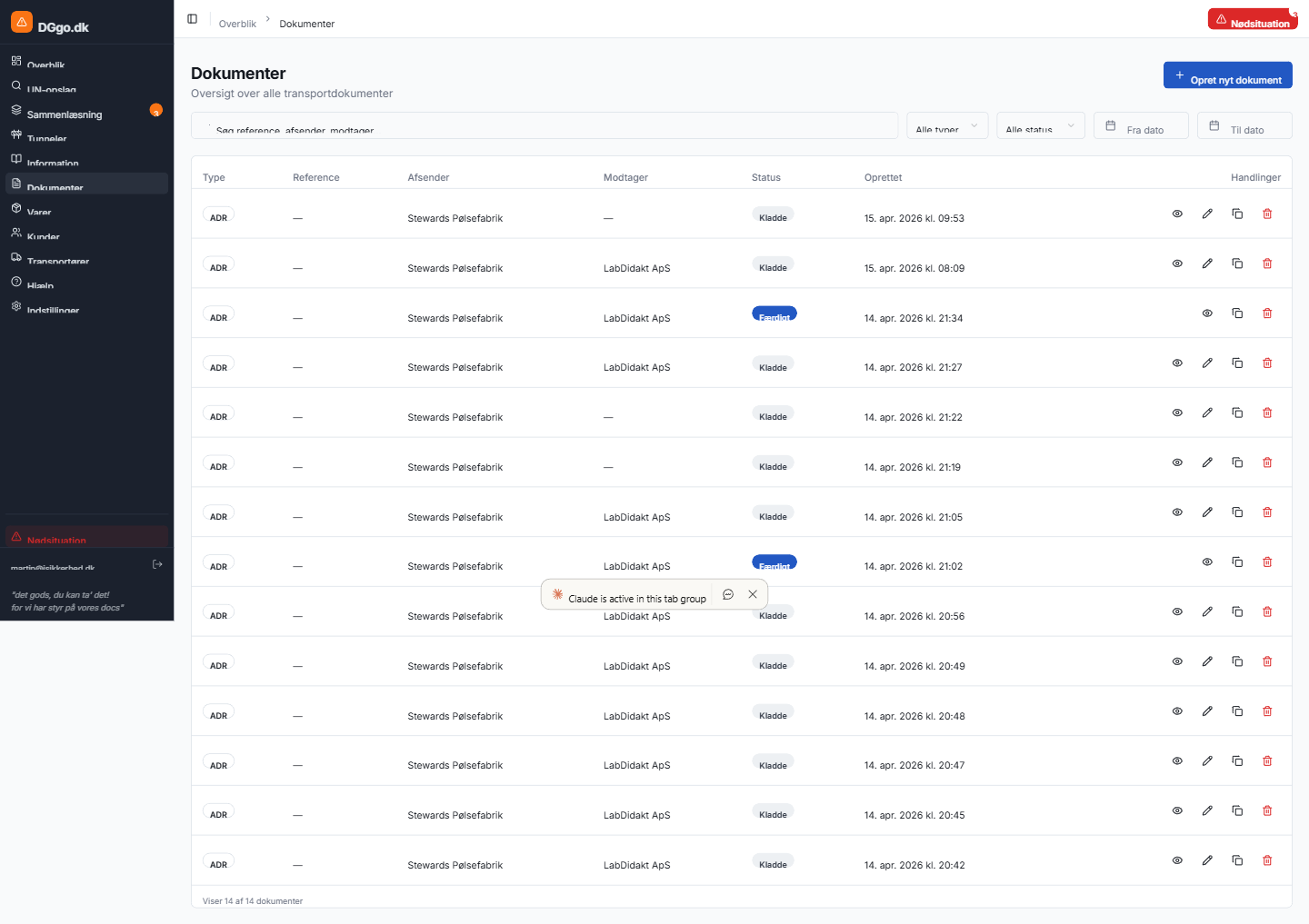The image size is (1309, 924).
Task: Click the document search input field
Action: tap(545, 126)
